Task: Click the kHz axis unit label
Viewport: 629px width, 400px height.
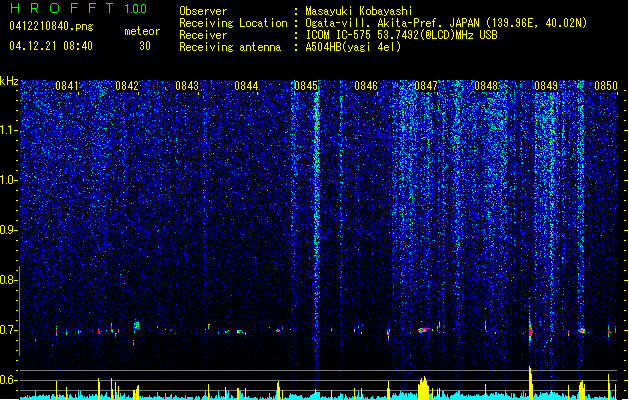Action: (x=9, y=81)
